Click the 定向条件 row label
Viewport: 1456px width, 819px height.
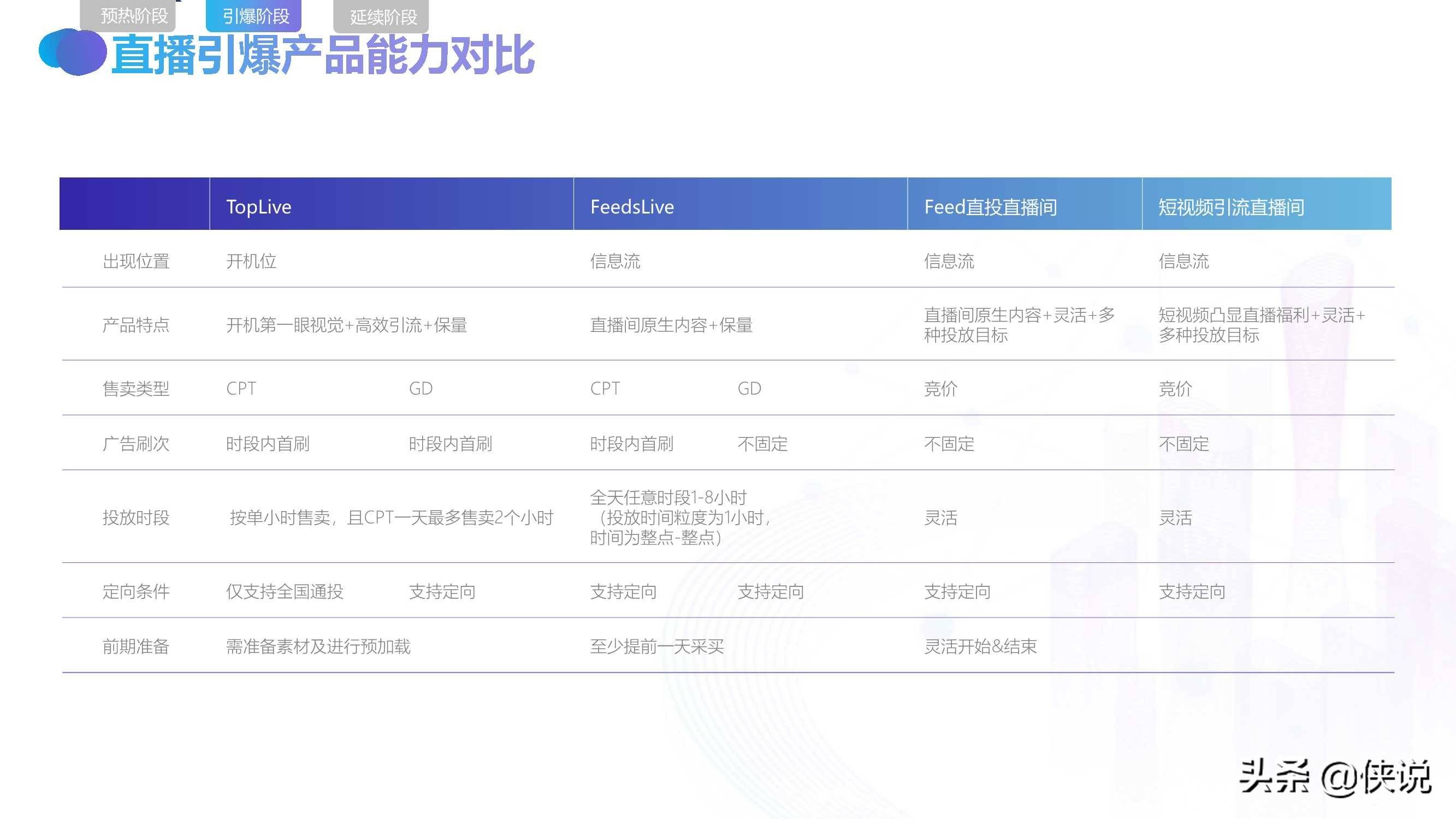(x=135, y=591)
